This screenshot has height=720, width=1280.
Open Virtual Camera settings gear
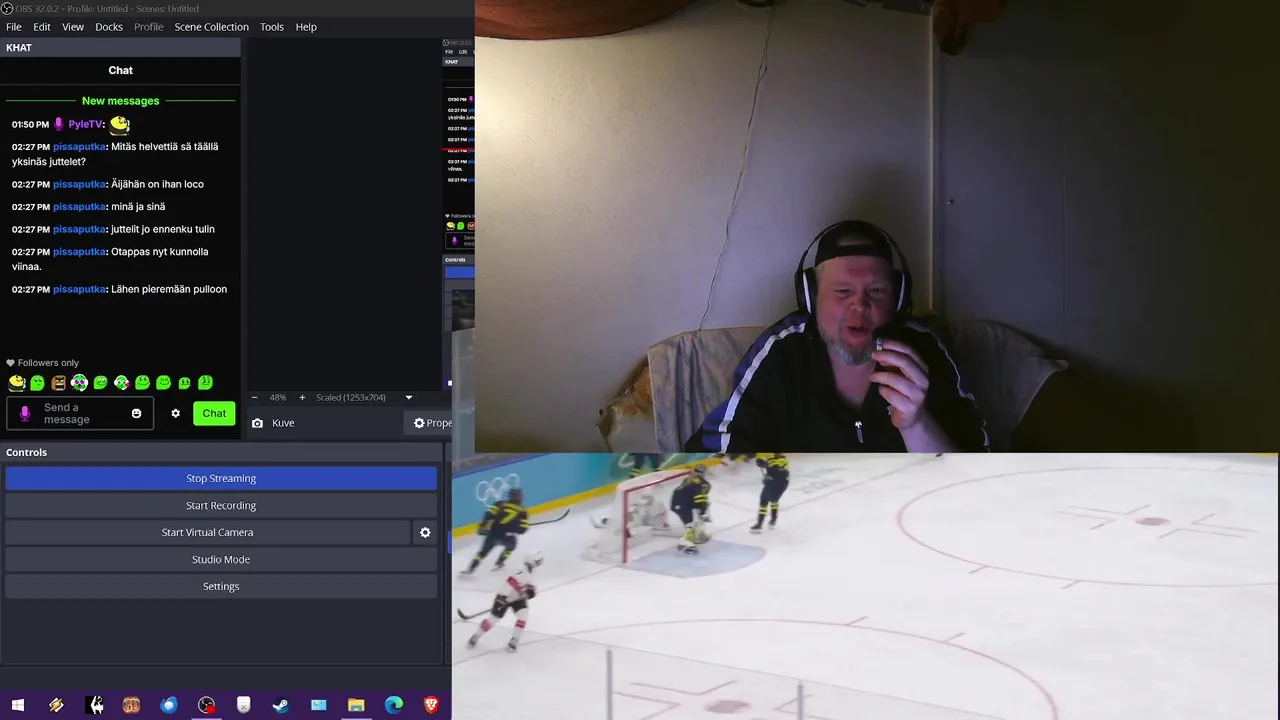425,533
